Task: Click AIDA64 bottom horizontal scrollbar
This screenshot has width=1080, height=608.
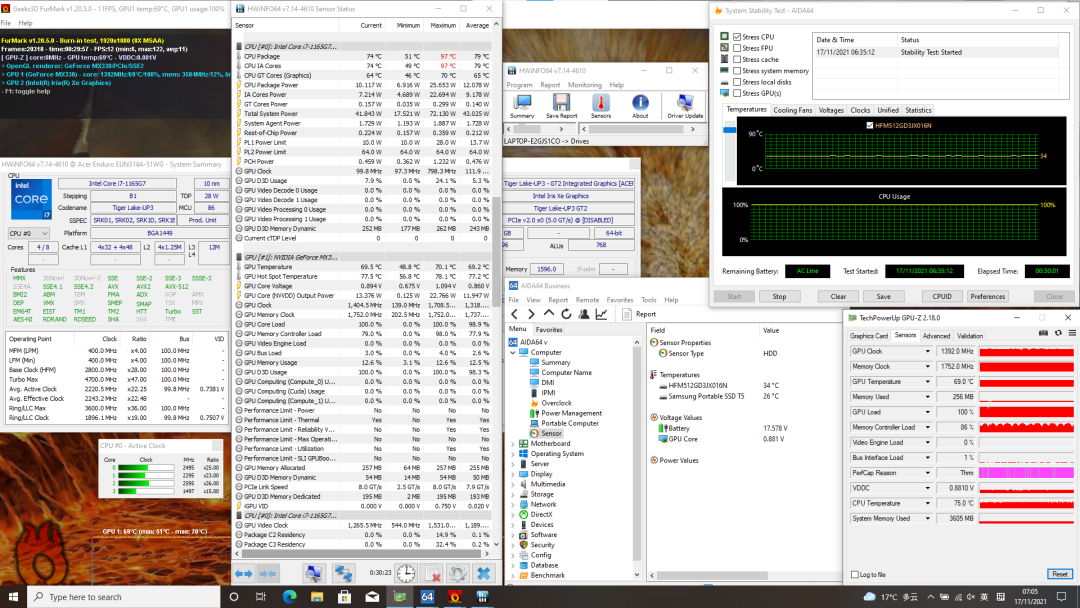Action: [x=744, y=575]
